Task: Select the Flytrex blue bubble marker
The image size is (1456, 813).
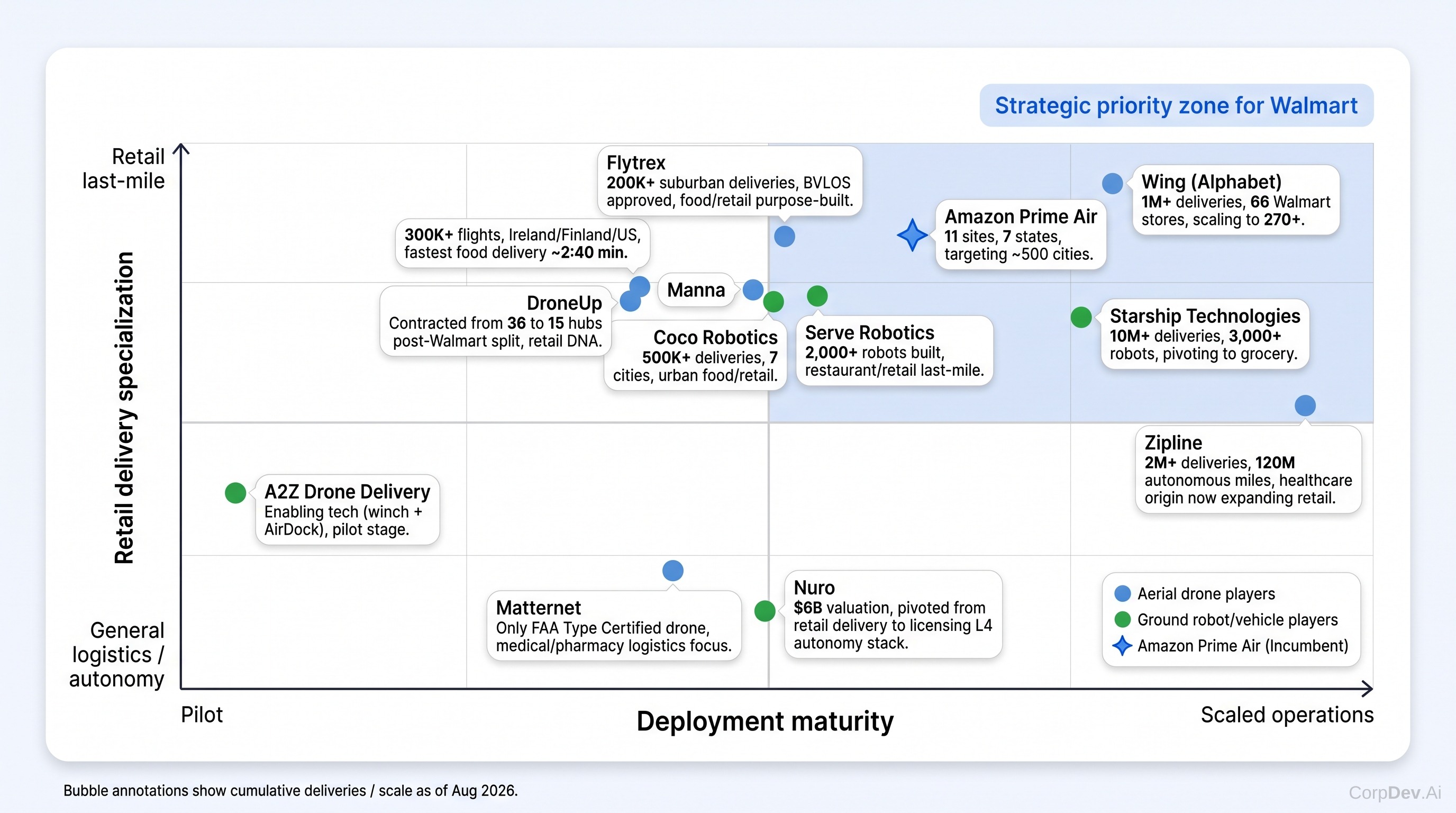Action: [x=784, y=236]
